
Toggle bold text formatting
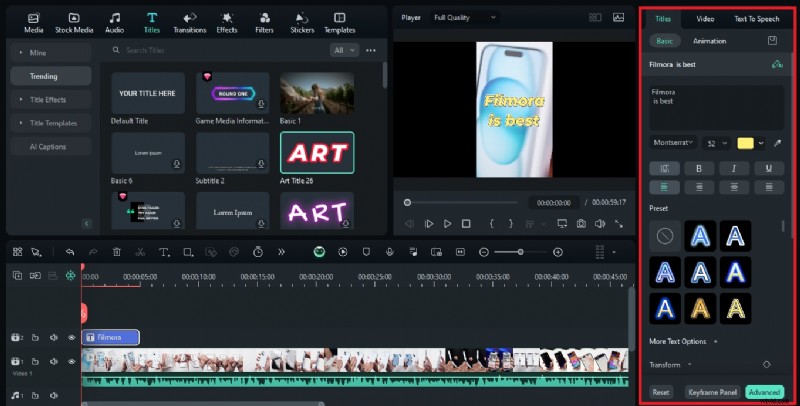[x=698, y=168]
